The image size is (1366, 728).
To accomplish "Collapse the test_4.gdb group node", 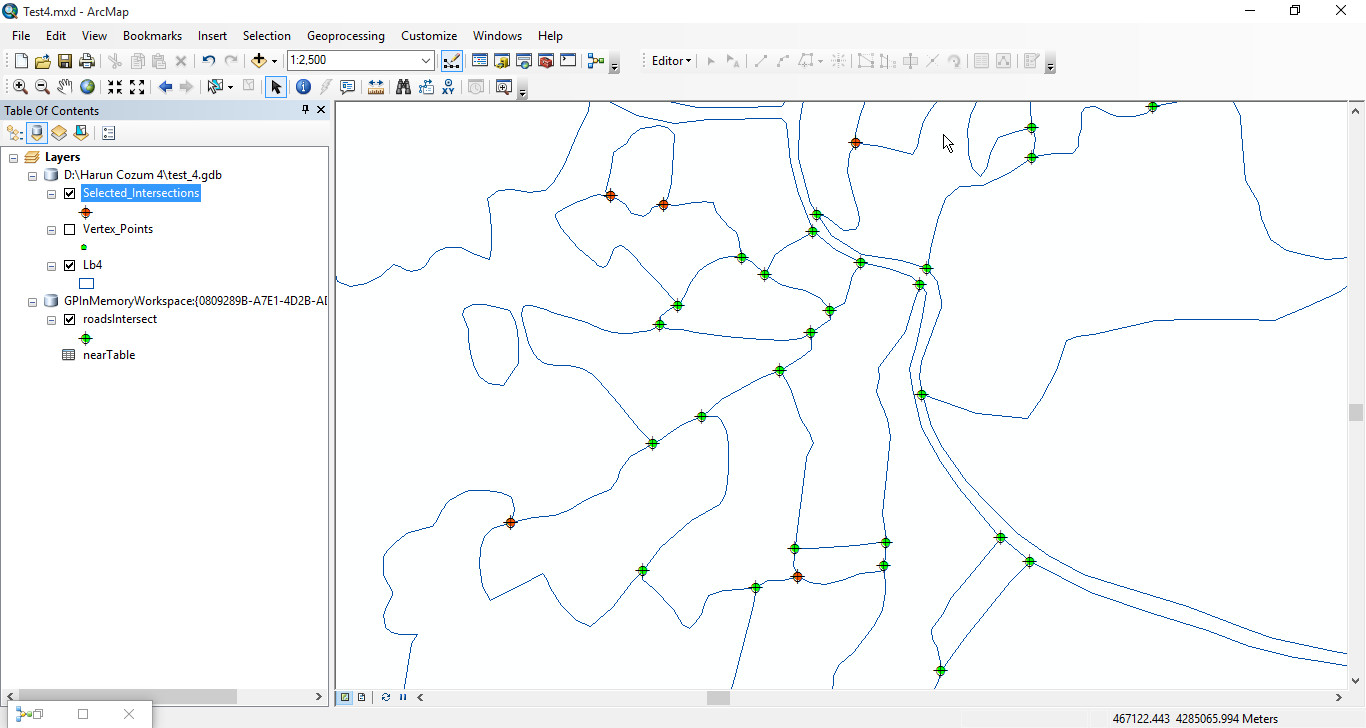I will [33, 175].
